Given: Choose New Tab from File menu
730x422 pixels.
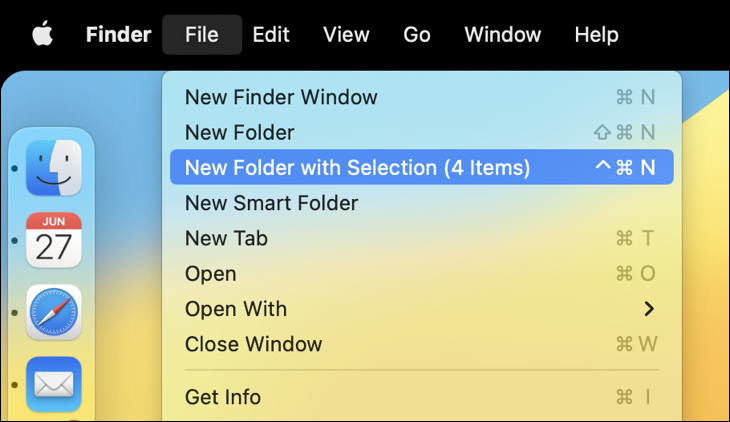Looking at the screenshot, I should click(226, 238).
